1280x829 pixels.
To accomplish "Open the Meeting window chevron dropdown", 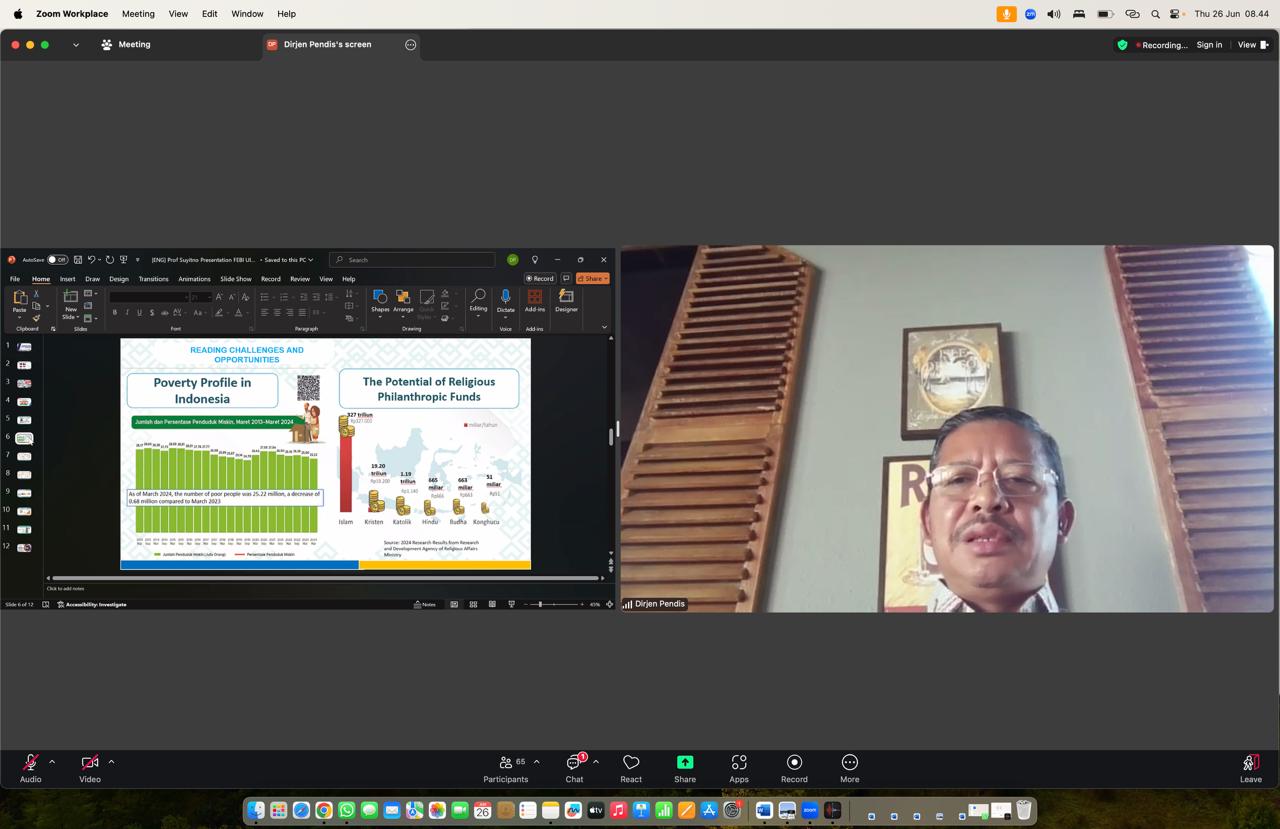I will click(76, 45).
